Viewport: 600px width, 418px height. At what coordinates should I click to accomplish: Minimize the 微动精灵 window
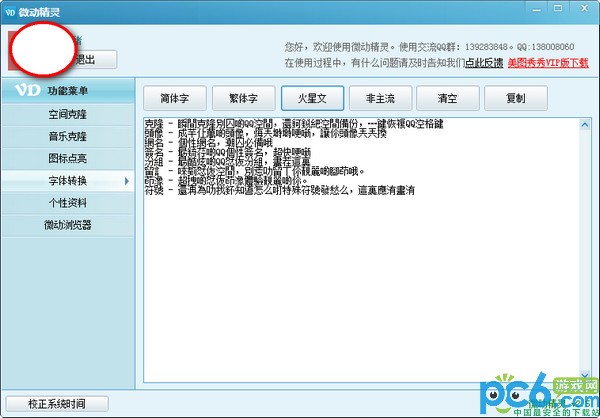tap(536, 9)
